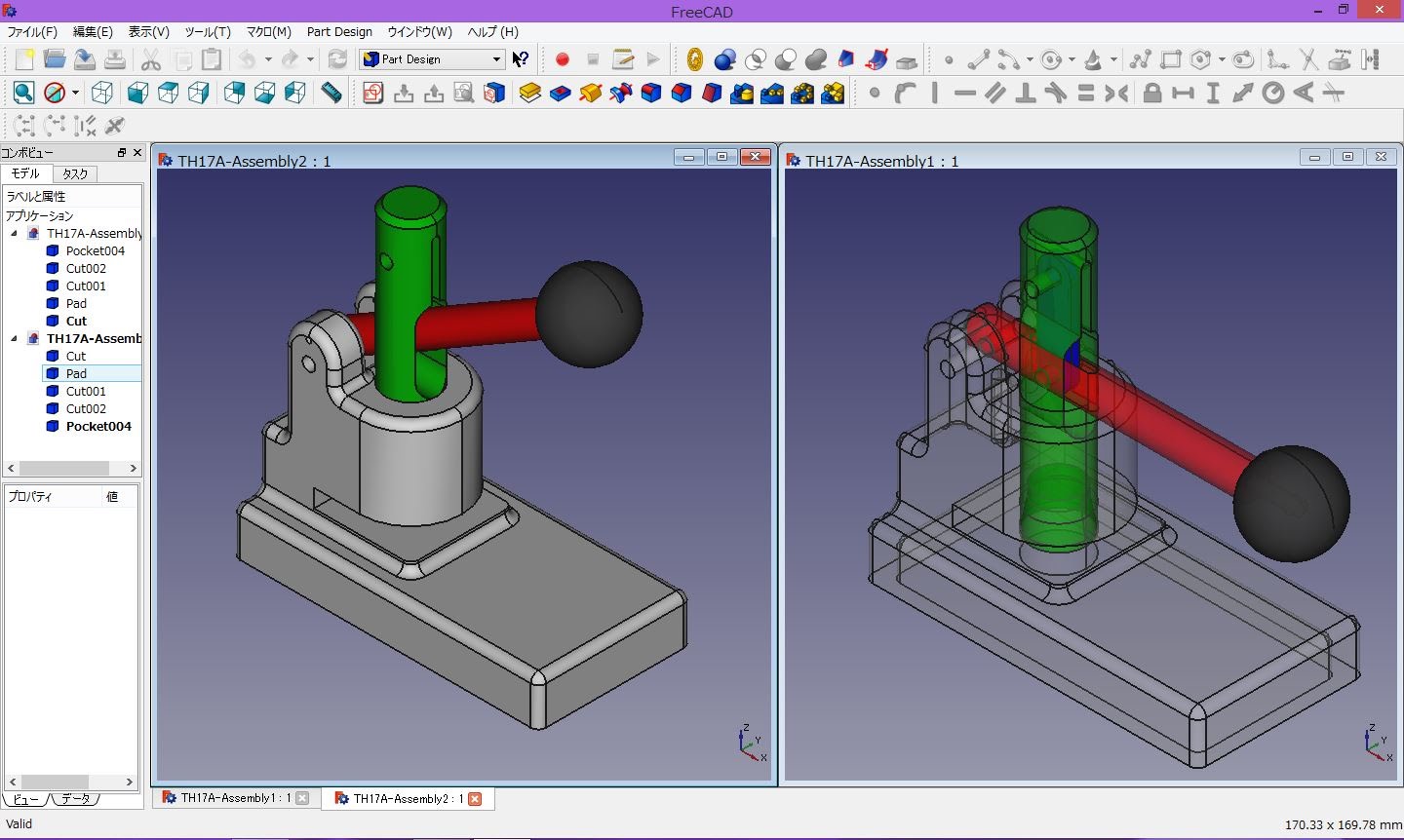Select the horizontal distance constraint
1404x840 pixels.
(x=1184, y=92)
